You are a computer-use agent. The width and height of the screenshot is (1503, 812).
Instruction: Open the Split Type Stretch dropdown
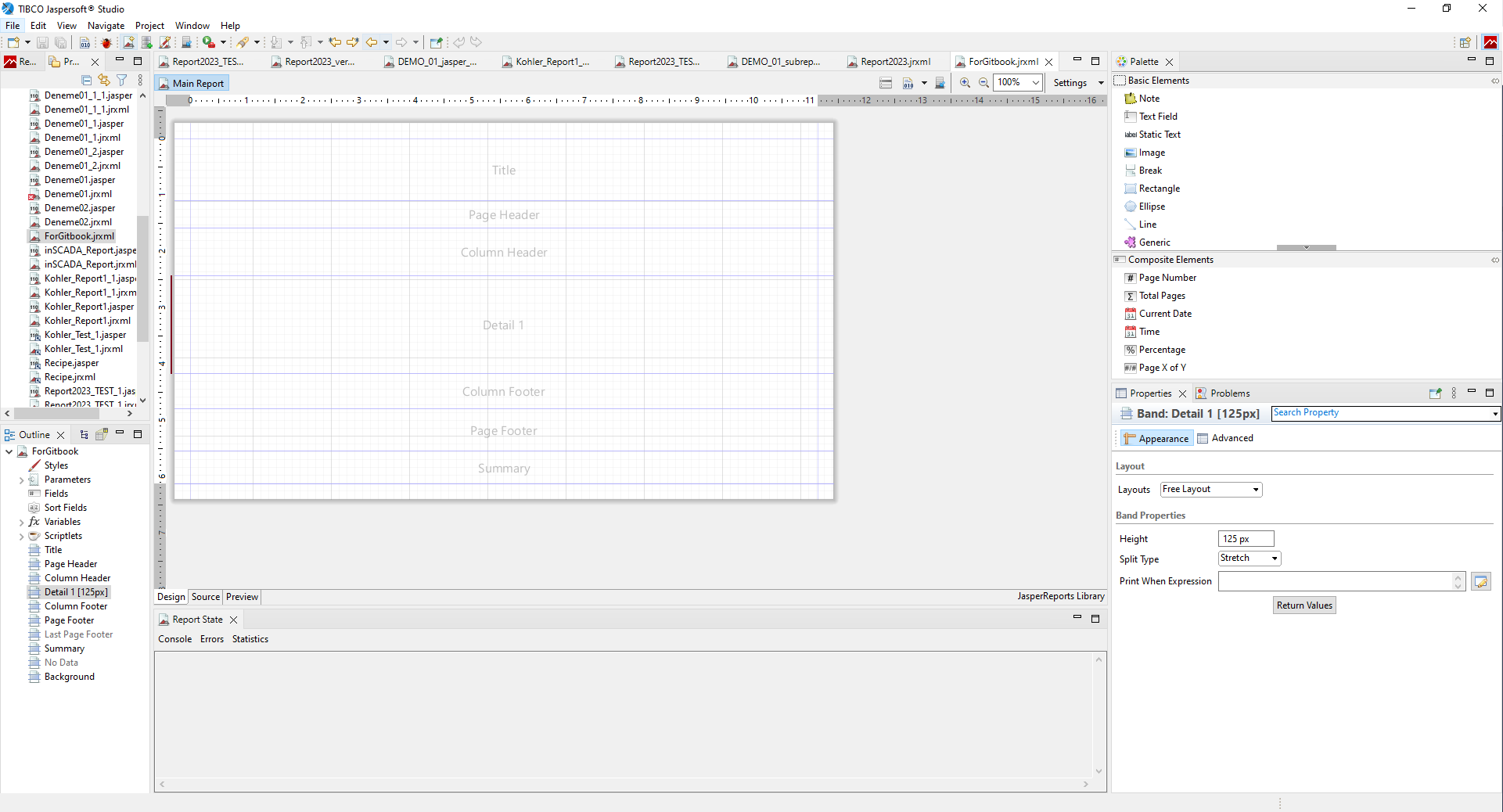pyautogui.click(x=1250, y=559)
